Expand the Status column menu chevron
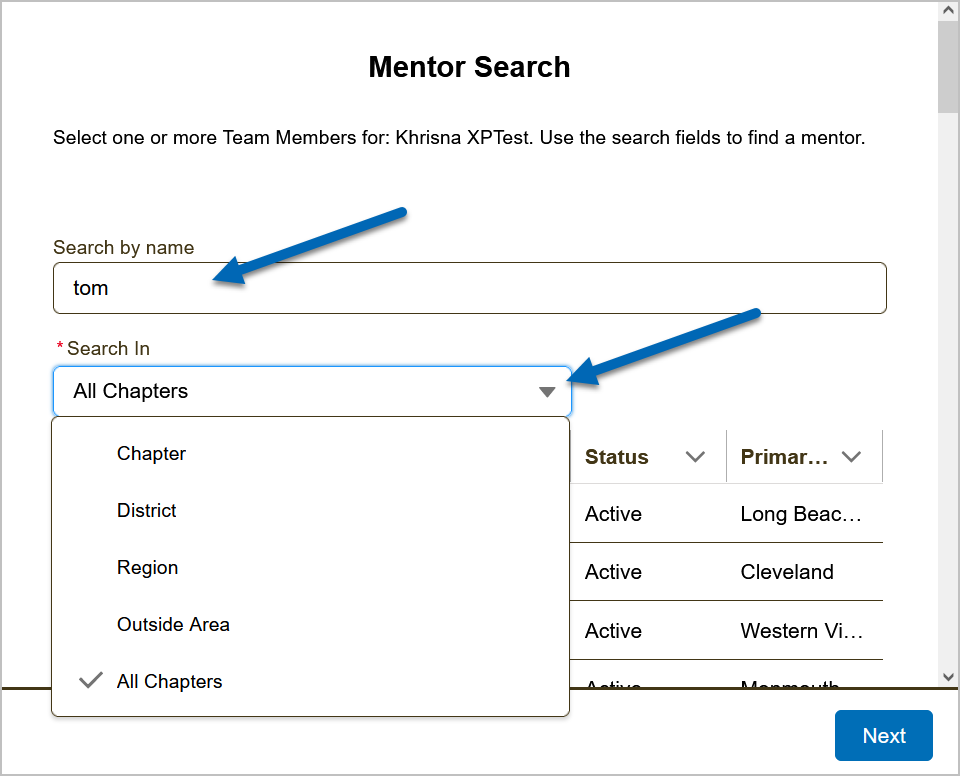The image size is (960, 776). (695, 457)
